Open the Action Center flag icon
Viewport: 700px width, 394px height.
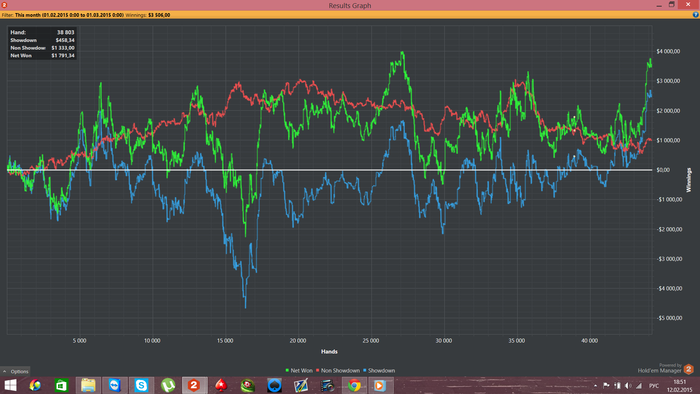click(x=606, y=386)
